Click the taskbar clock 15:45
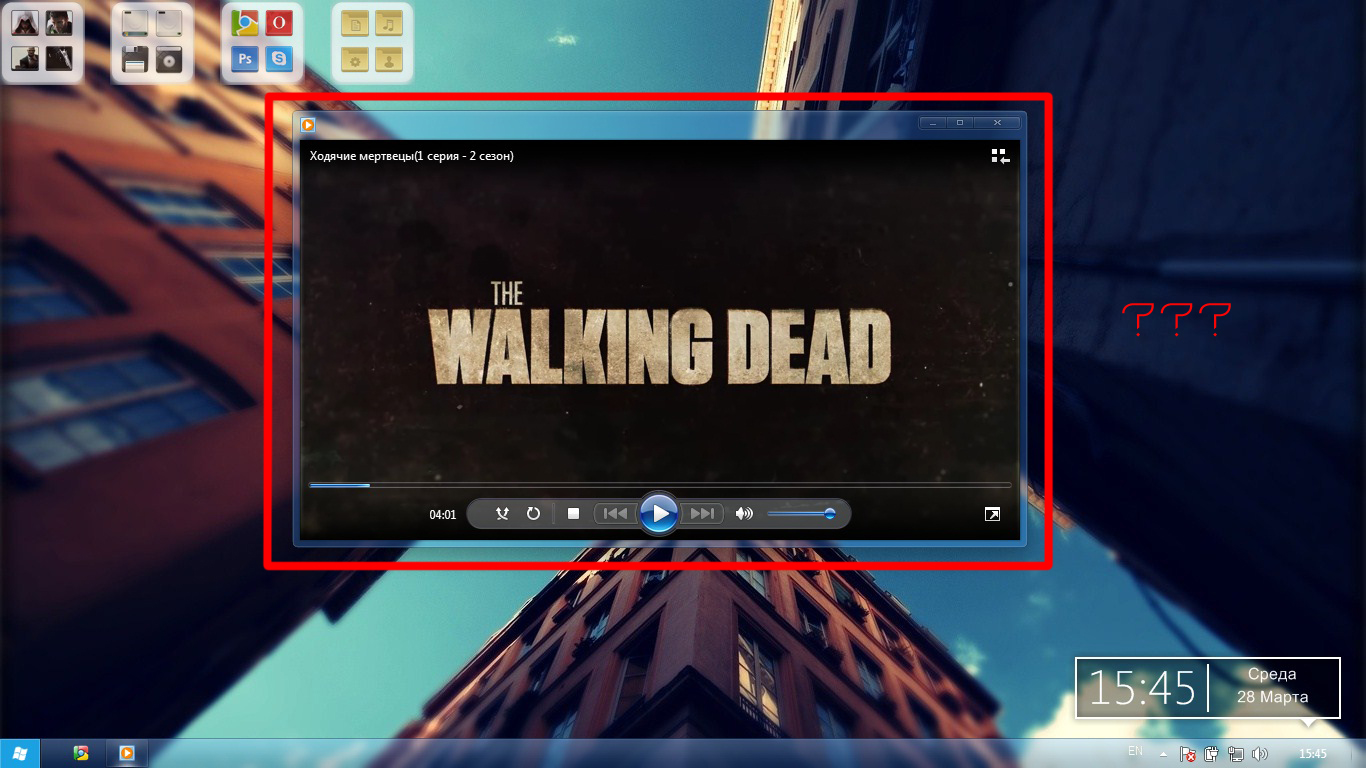The height and width of the screenshot is (768, 1366). tap(1312, 754)
